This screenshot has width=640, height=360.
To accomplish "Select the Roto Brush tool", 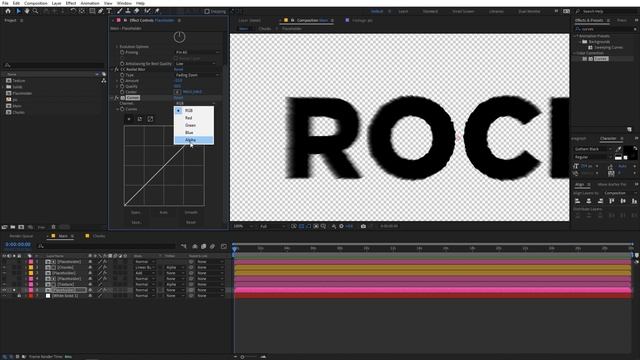I will coord(147,11).
